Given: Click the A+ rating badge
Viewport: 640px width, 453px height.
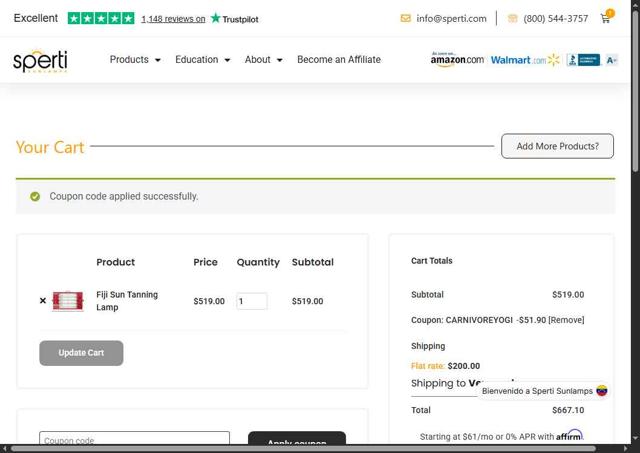Looking at the screenshot, I should tap(611, 60).
